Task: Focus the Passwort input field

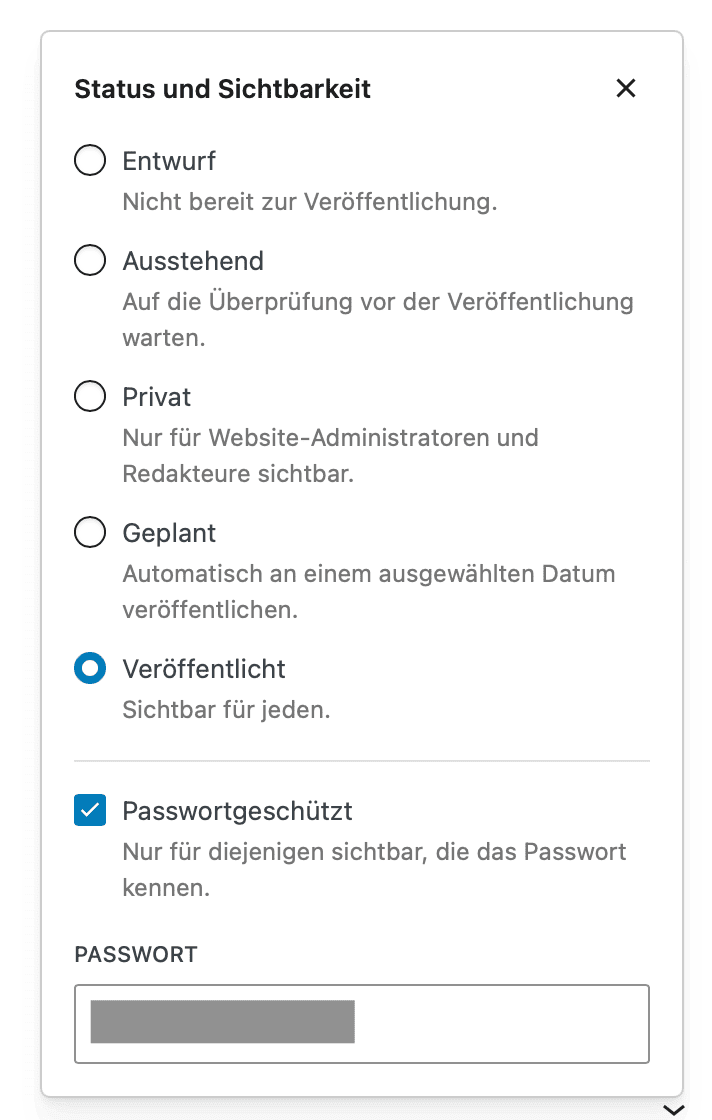Action: tap(361, 1023)
